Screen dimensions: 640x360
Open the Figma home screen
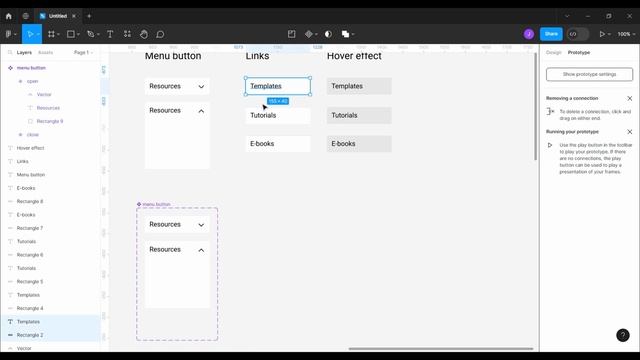tap(9, 16)
